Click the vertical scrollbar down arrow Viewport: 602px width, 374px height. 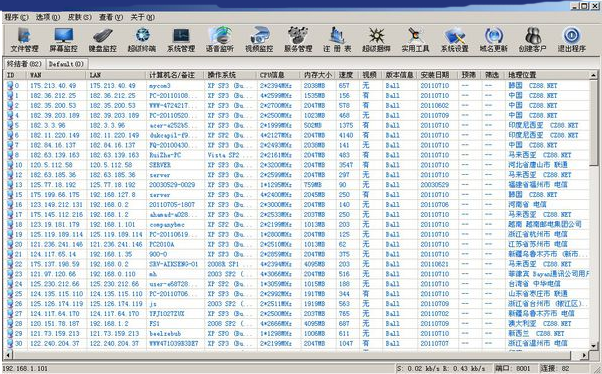tap(594, 346)
